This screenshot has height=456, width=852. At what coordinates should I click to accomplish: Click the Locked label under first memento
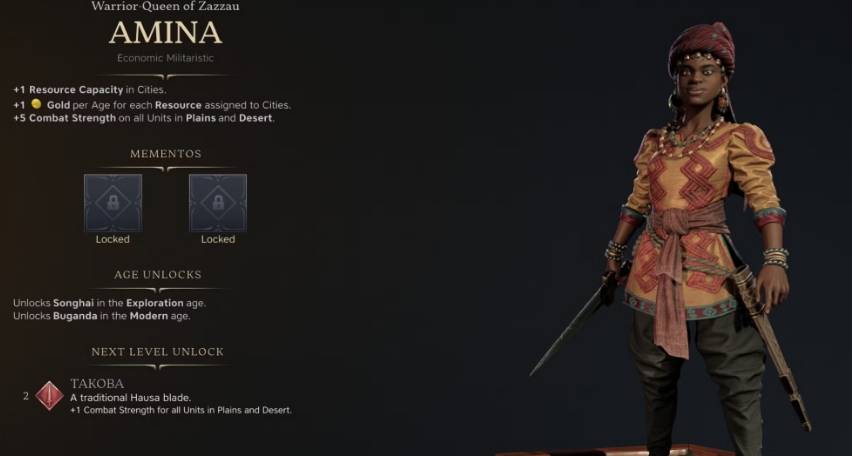click(x=112, y=239)
